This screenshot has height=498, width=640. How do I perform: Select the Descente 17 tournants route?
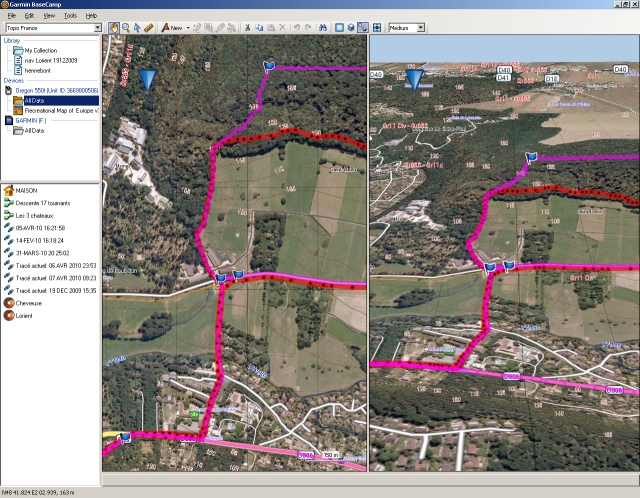tap(43, 203)
